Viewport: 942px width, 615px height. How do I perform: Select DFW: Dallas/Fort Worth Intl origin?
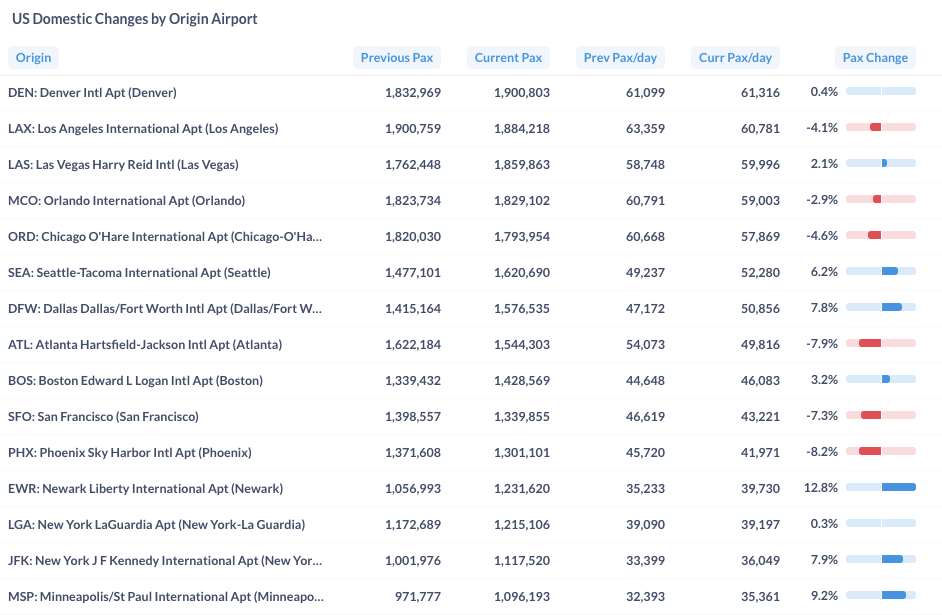[x=165, y=309]
